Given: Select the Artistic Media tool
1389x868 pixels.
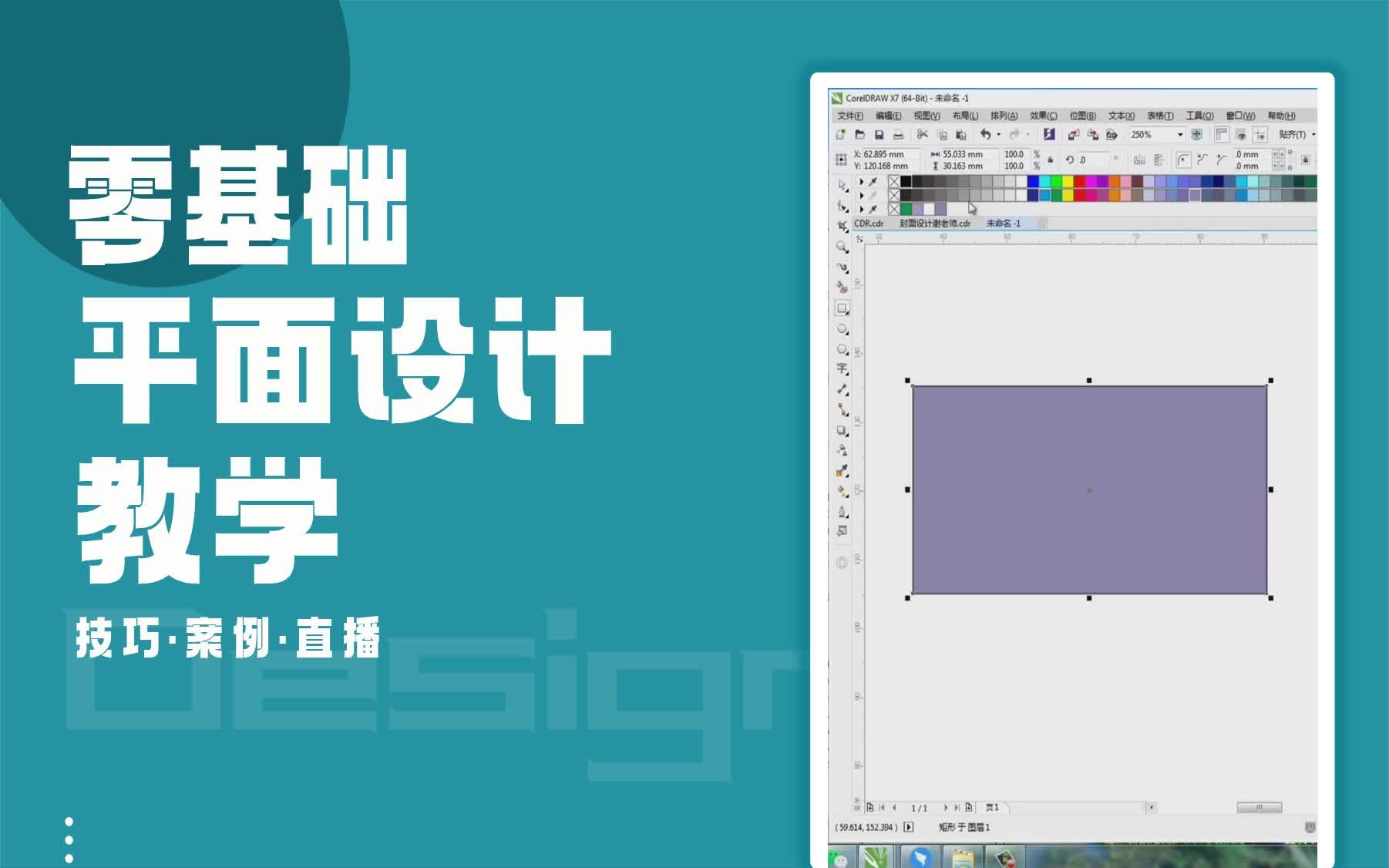Looking at the screenshot, I should point(842,287).
